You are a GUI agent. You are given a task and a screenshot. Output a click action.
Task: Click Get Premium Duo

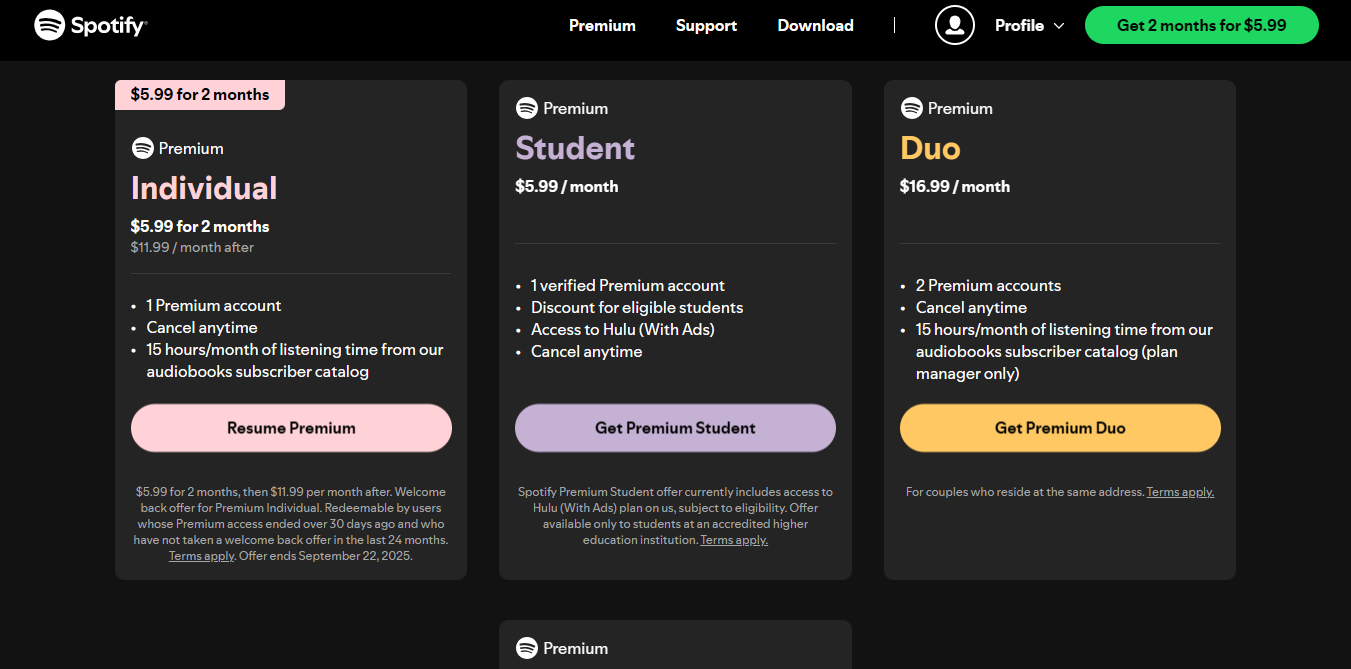1060,427
